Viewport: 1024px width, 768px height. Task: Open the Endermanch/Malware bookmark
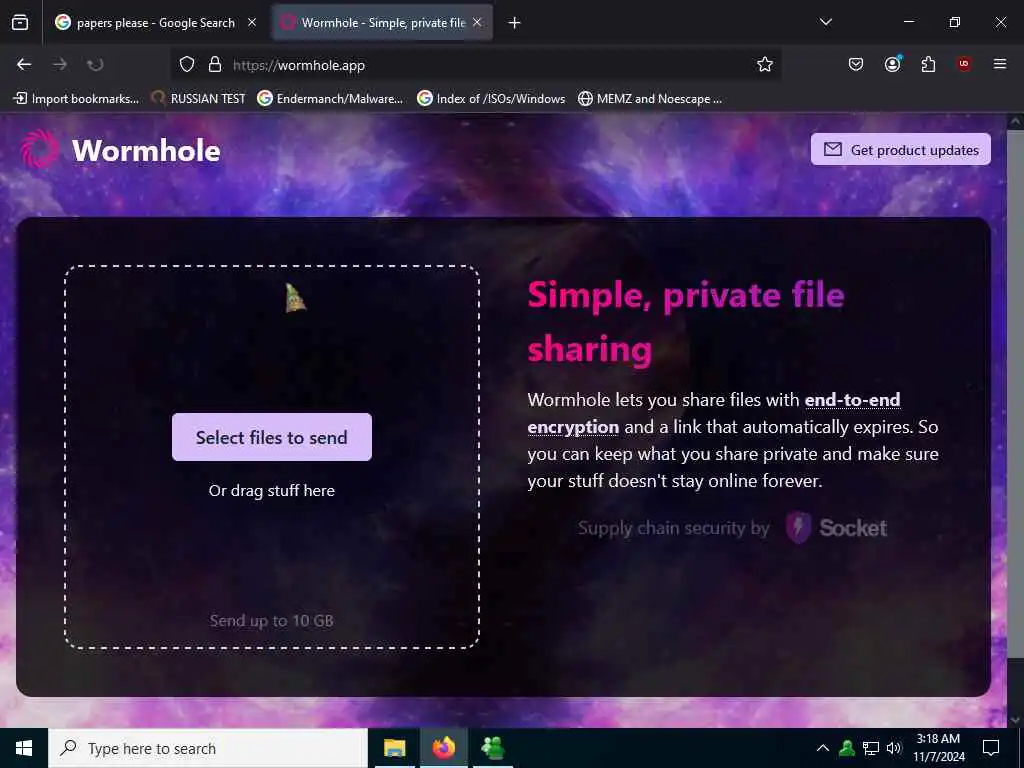330,99
